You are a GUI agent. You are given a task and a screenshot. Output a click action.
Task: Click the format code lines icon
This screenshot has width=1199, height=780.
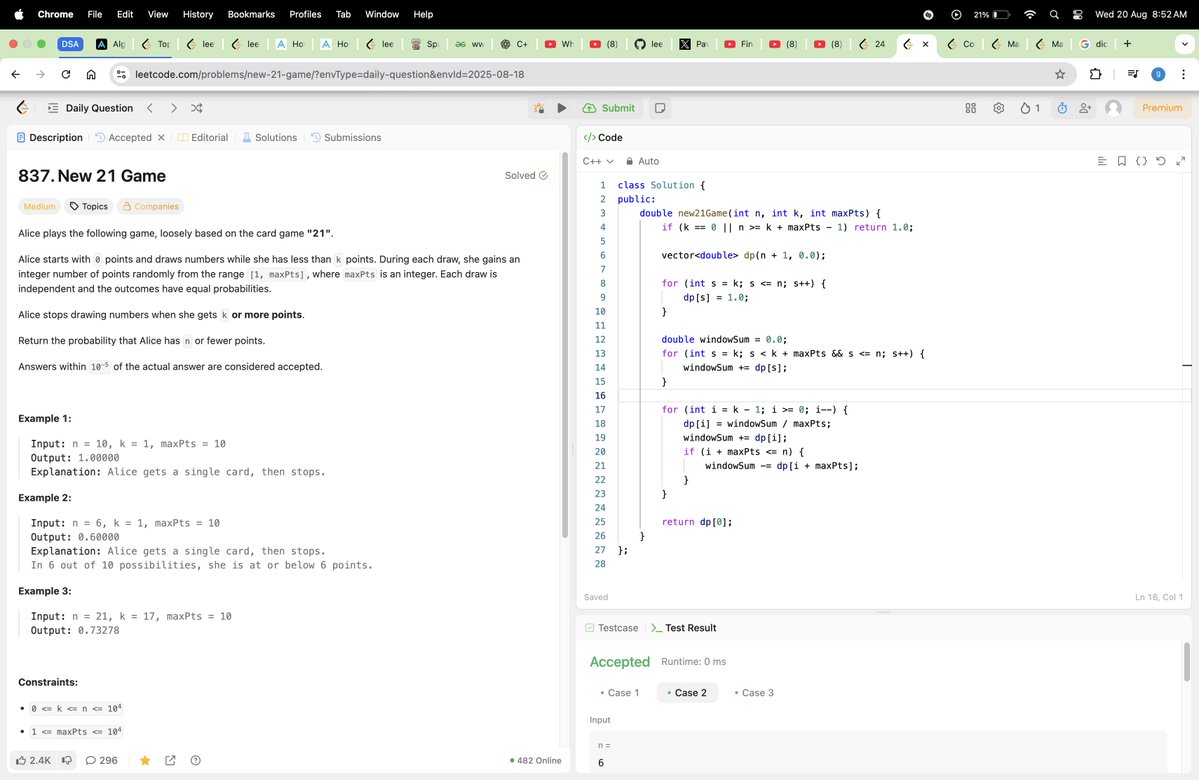point(1102,161)
